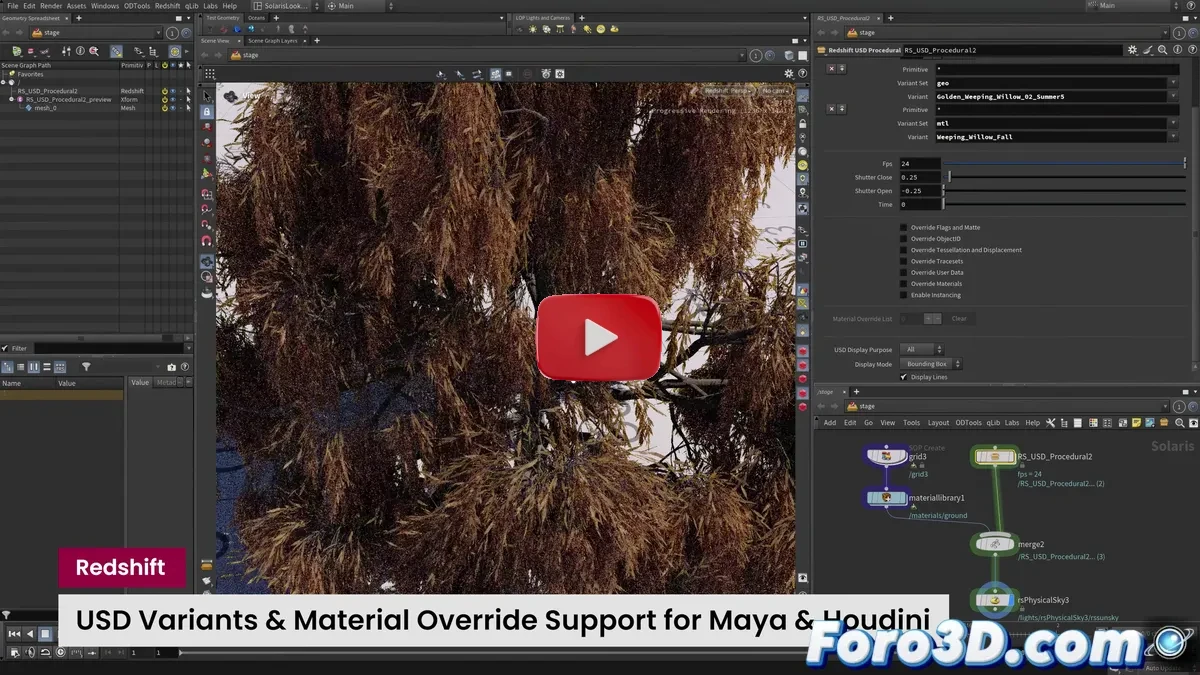Open the Weeping_Willow_Fall Variant dropdown arrow
The width and height of the screenshot is (1200, 675).
pos(1174,136)
